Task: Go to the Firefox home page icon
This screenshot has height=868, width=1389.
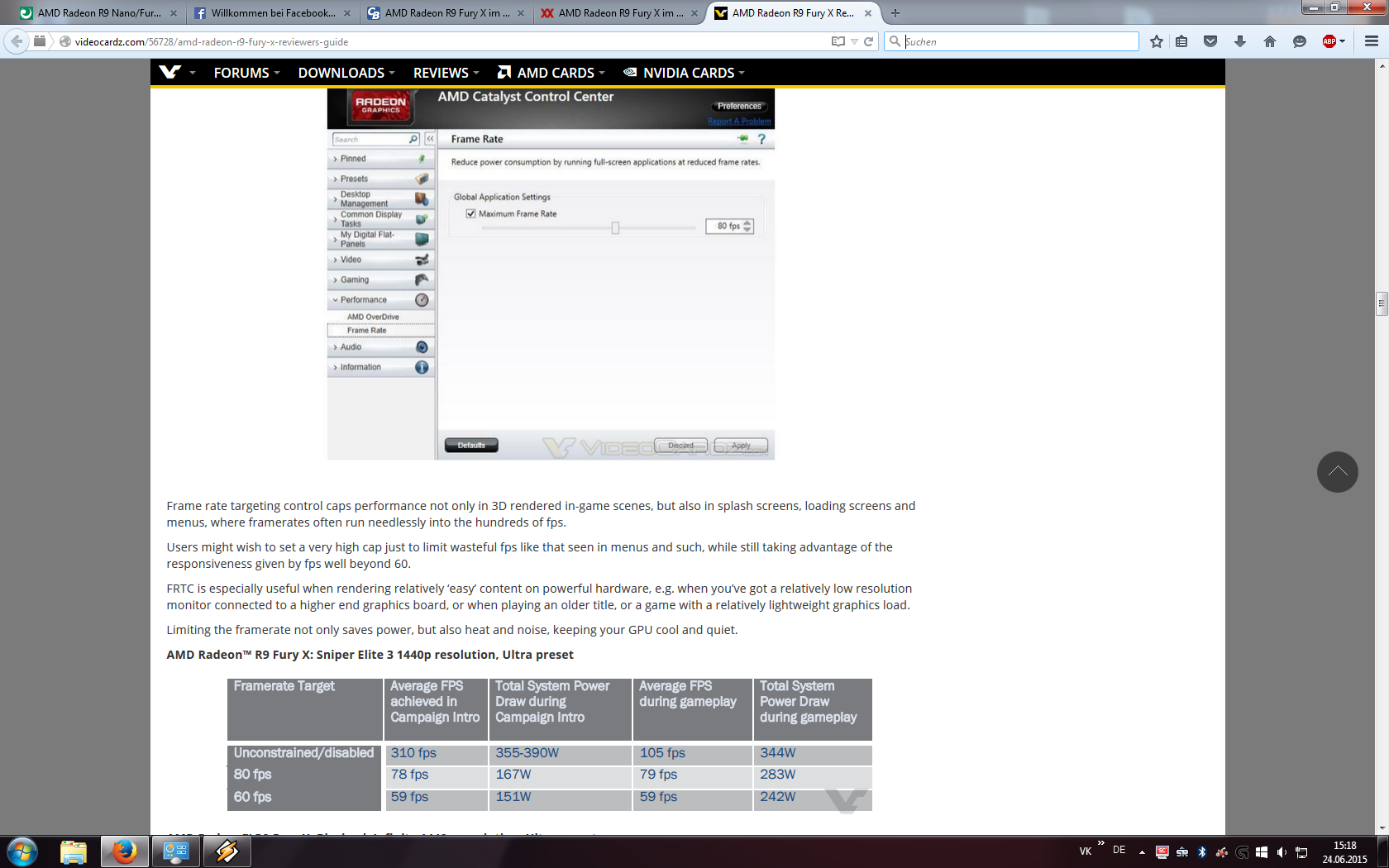Action: 1270,41
